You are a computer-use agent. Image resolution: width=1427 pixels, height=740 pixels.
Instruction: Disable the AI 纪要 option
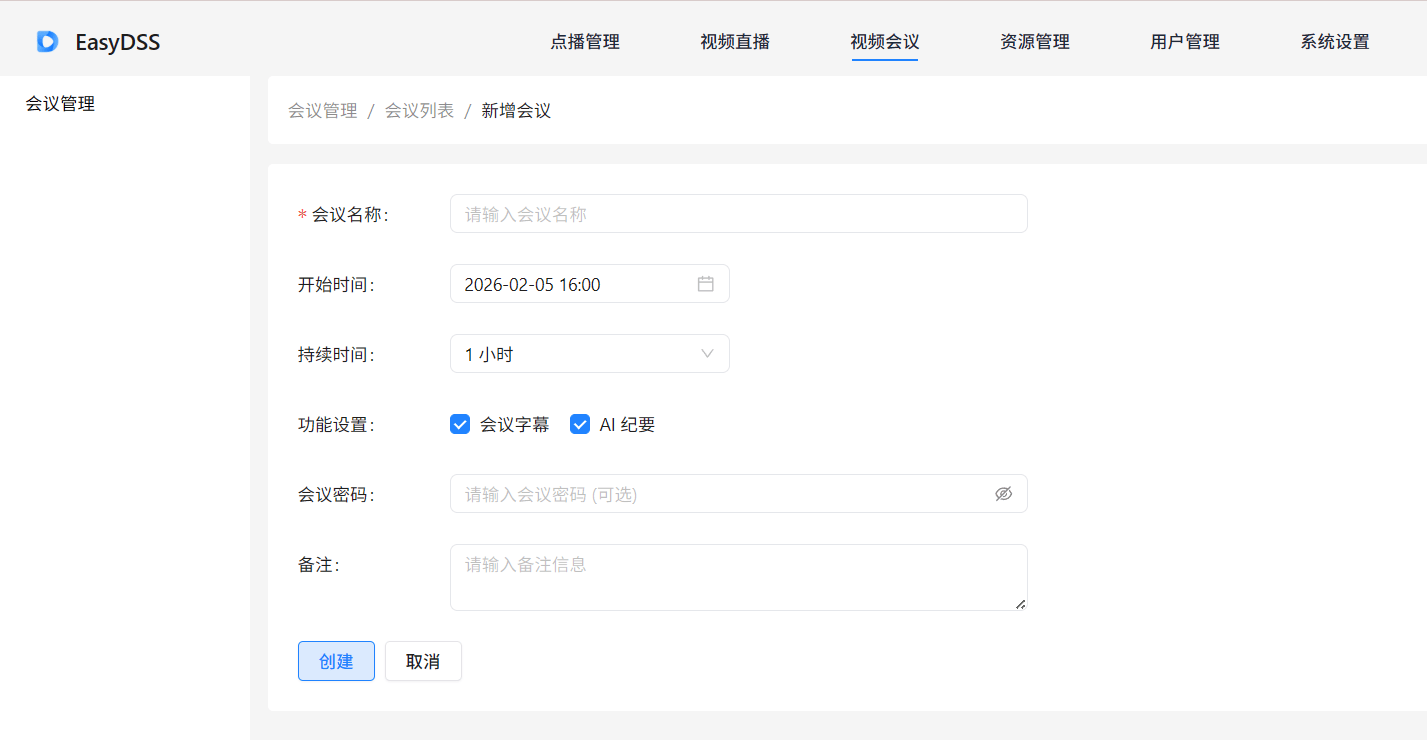[579, 423]
